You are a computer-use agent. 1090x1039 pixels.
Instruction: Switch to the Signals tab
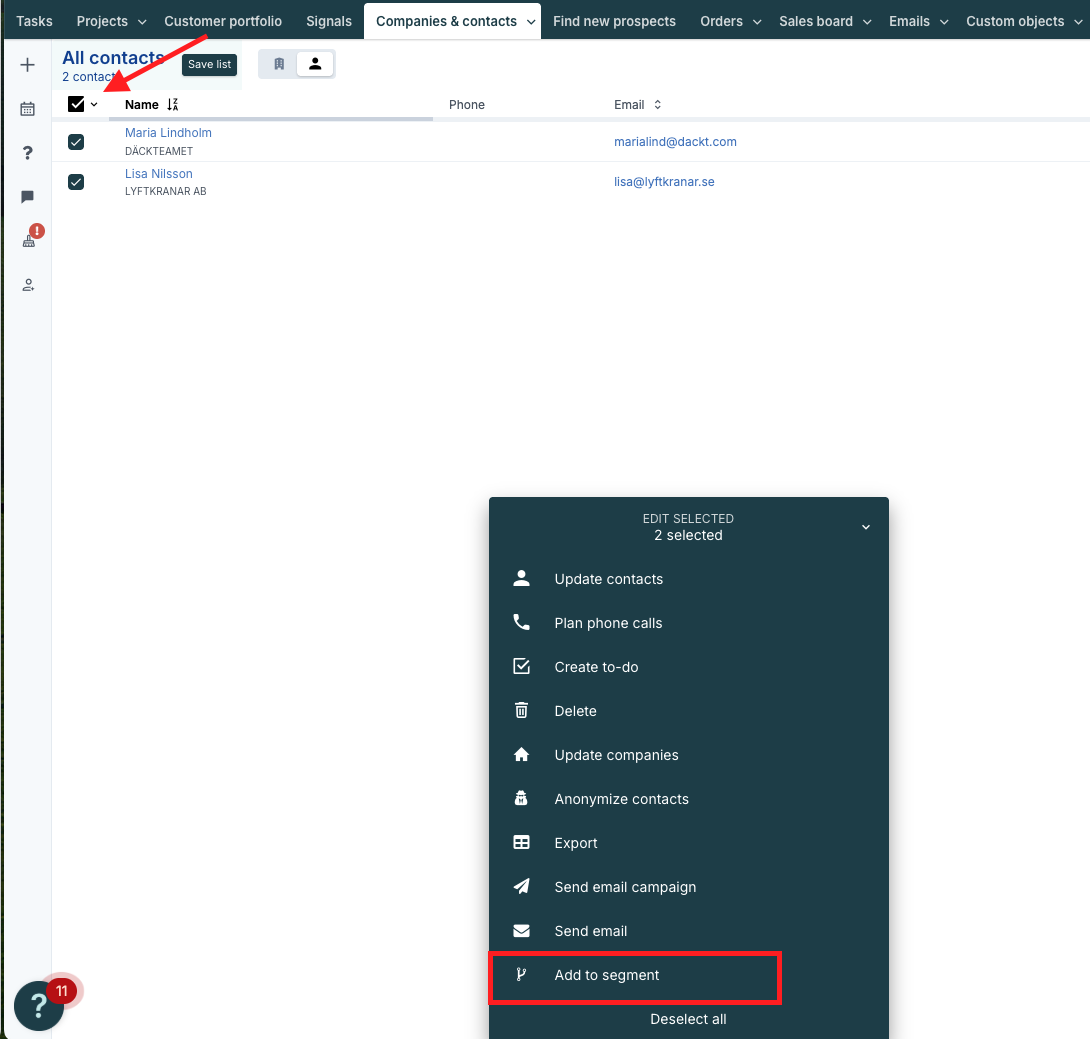click(329, 21)
